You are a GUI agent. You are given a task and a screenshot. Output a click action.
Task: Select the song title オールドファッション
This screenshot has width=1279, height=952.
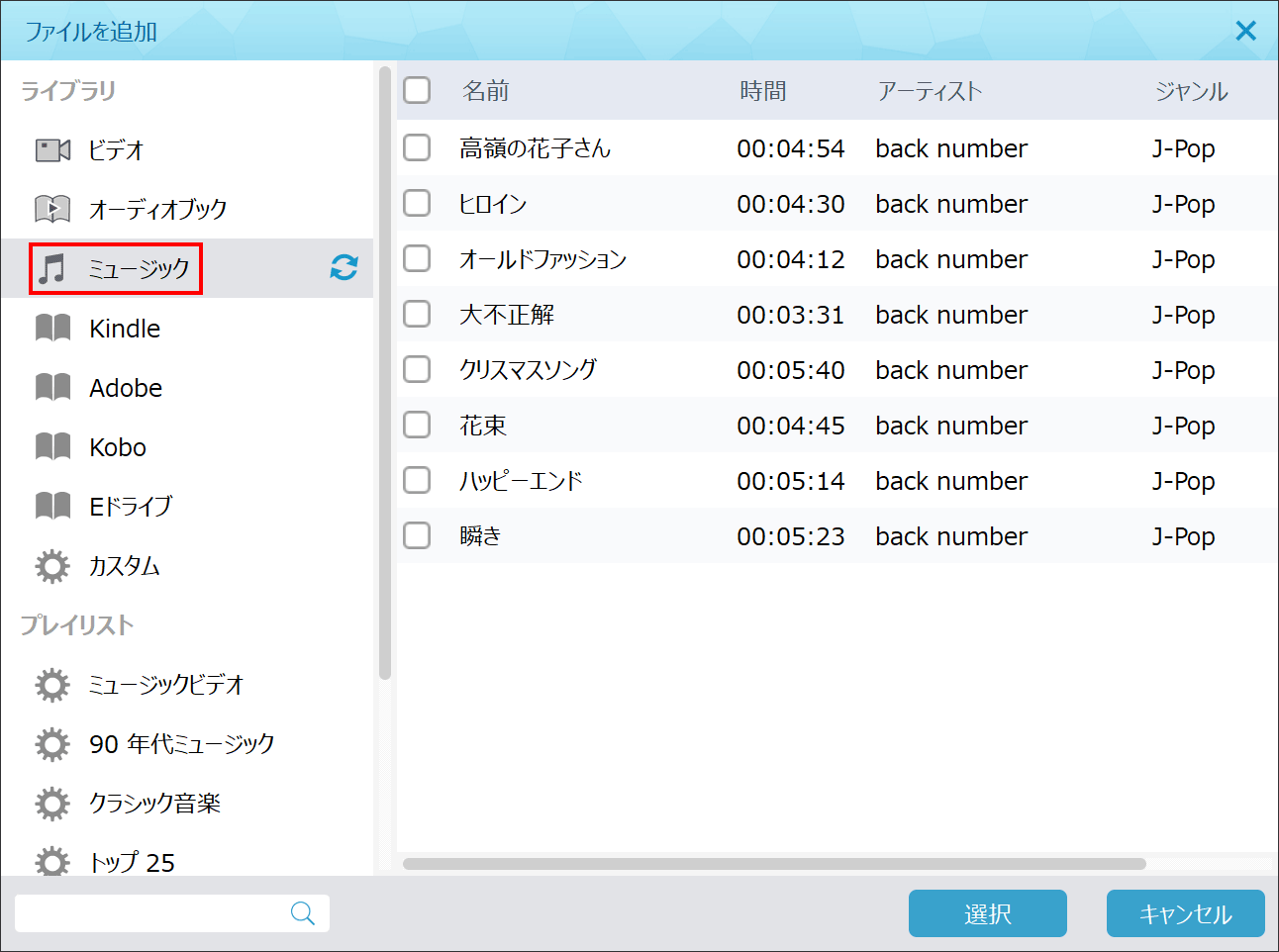pos(543,259)
